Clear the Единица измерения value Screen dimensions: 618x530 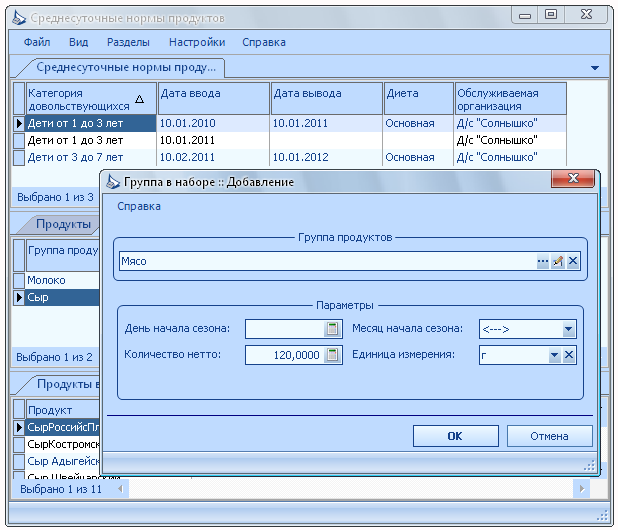(x=569, y=355)
